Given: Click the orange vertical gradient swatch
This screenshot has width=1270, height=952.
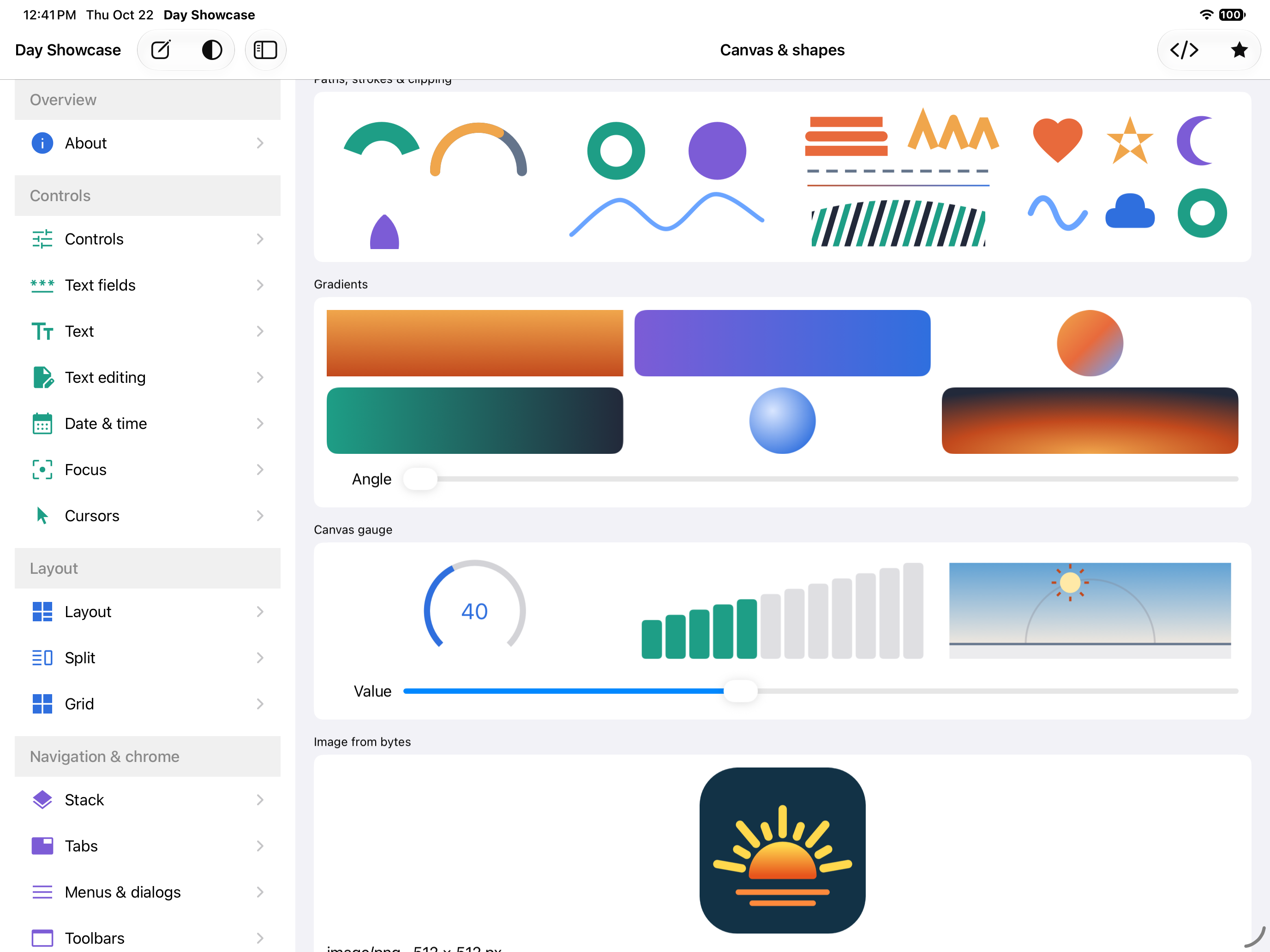Looking at the screenshot, I should tap(475, 343).
